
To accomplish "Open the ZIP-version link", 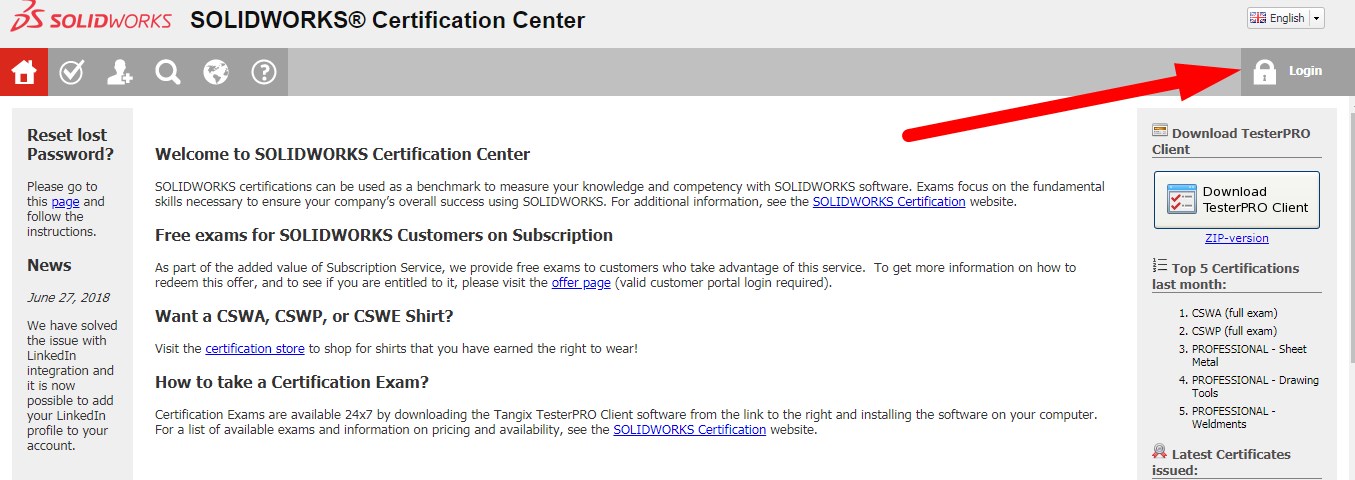I will coord(1237,238).
